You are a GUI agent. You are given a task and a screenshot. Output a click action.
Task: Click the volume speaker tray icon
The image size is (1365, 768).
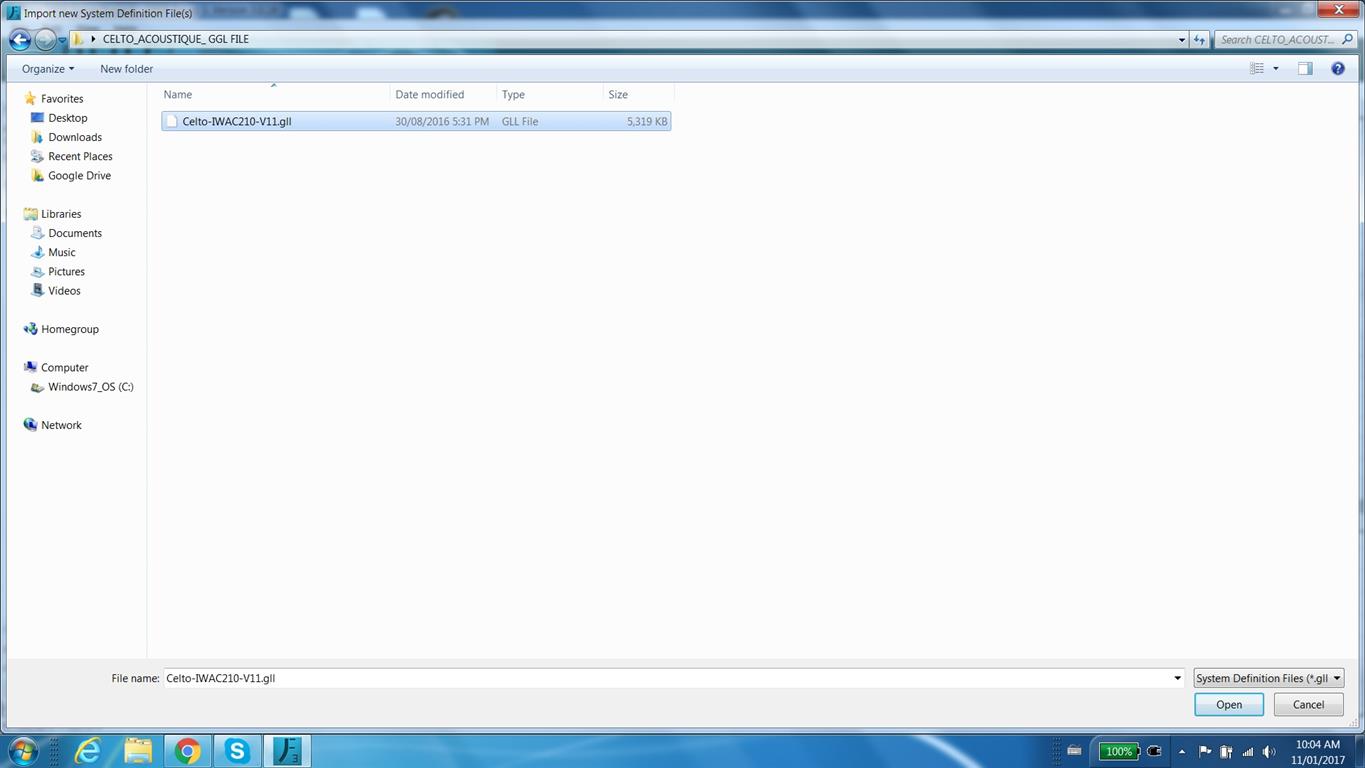point(1269,752)
